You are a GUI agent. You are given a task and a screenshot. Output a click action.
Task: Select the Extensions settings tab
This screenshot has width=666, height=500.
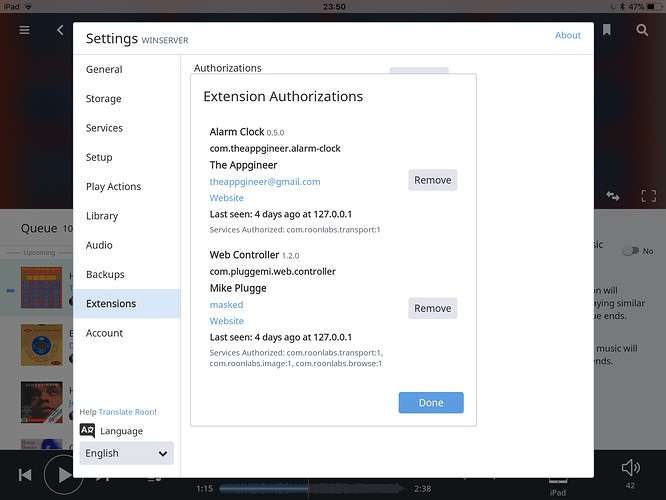coord(127,304)
